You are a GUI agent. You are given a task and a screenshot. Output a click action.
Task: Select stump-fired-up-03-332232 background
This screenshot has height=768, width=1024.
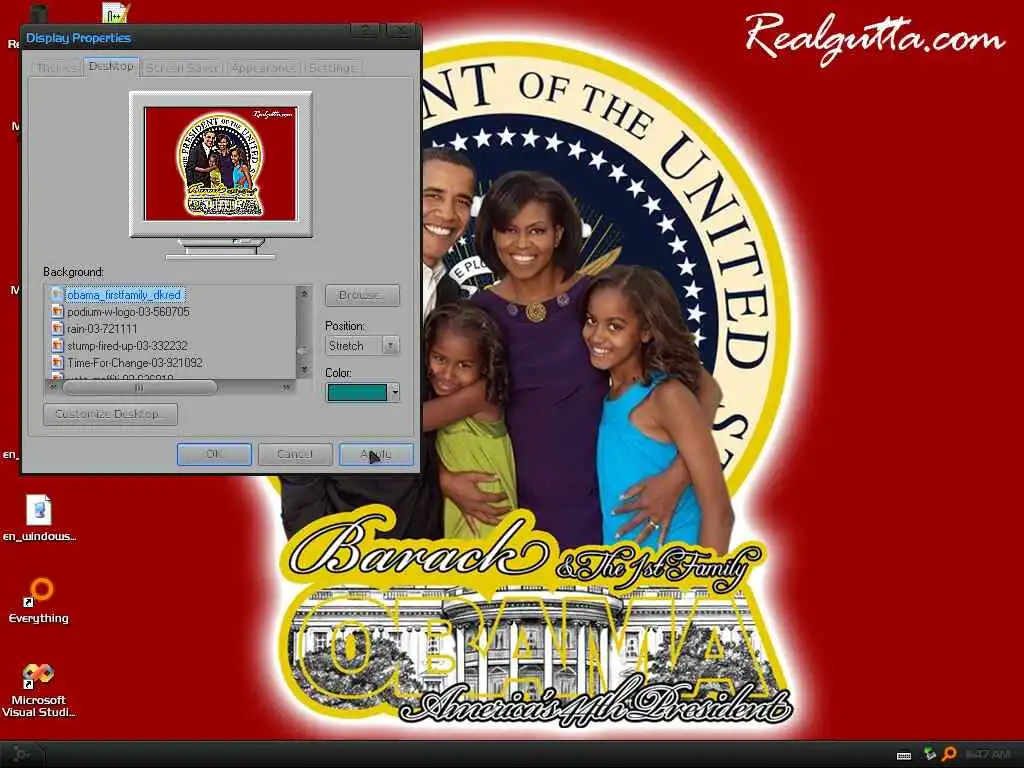(127, 346)
